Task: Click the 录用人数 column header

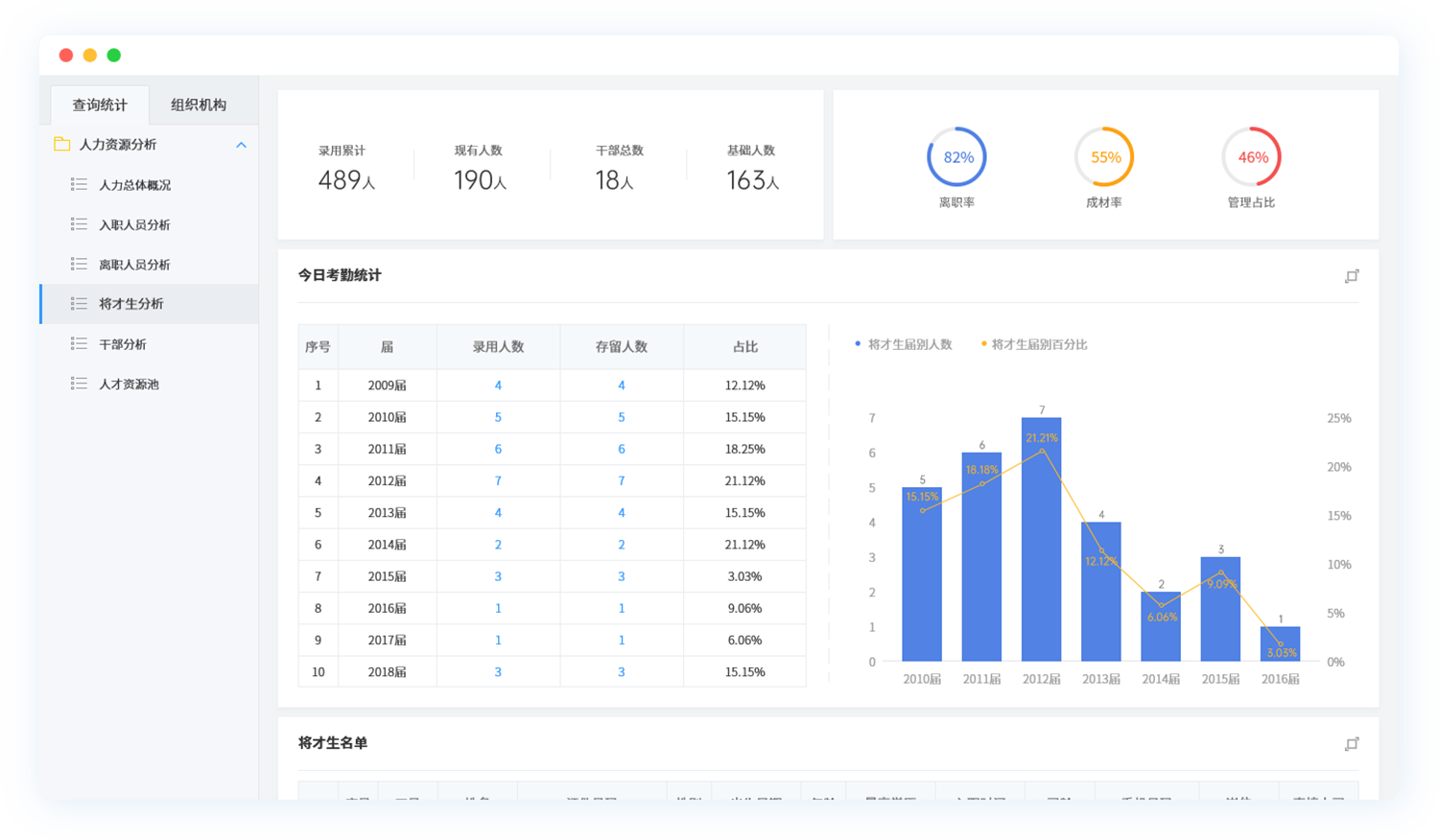Action: (x=498, y=346)
